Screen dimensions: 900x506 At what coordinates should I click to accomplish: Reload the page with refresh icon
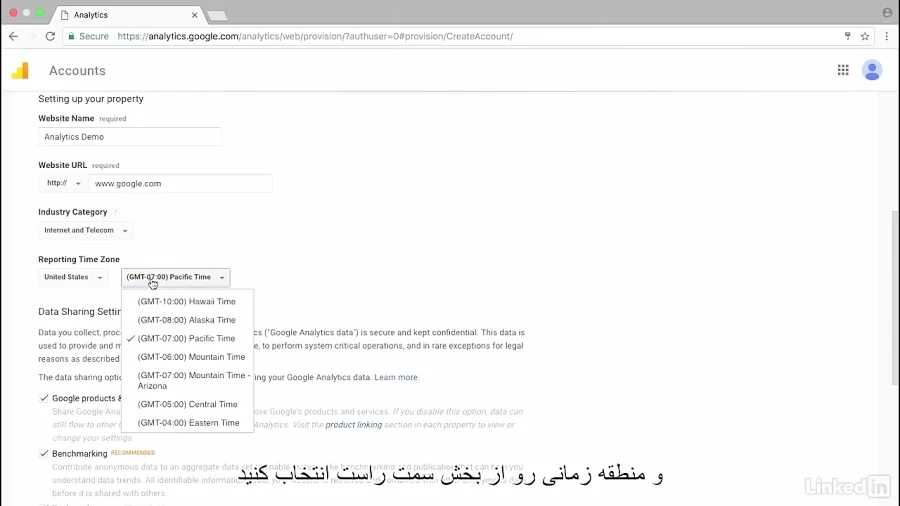click(x=50, y=36)
